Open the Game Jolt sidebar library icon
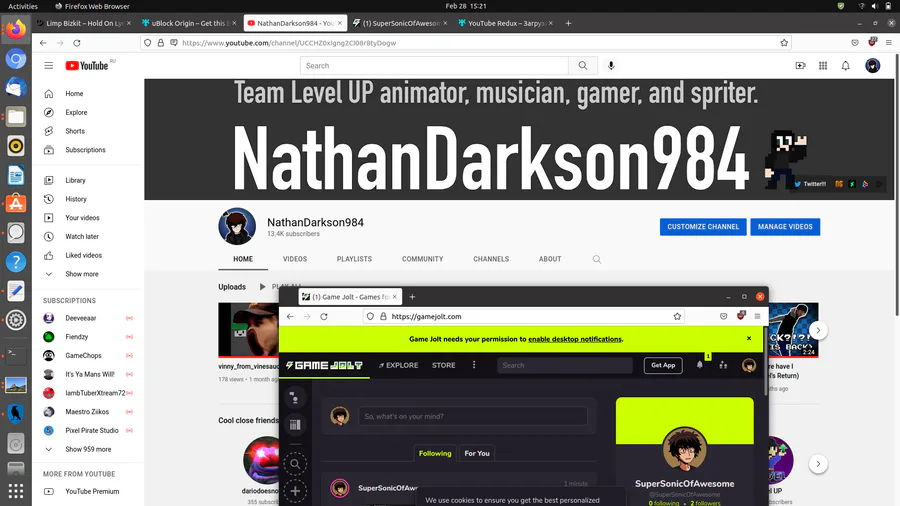The image size is (900, 506). tap(295, 425)
